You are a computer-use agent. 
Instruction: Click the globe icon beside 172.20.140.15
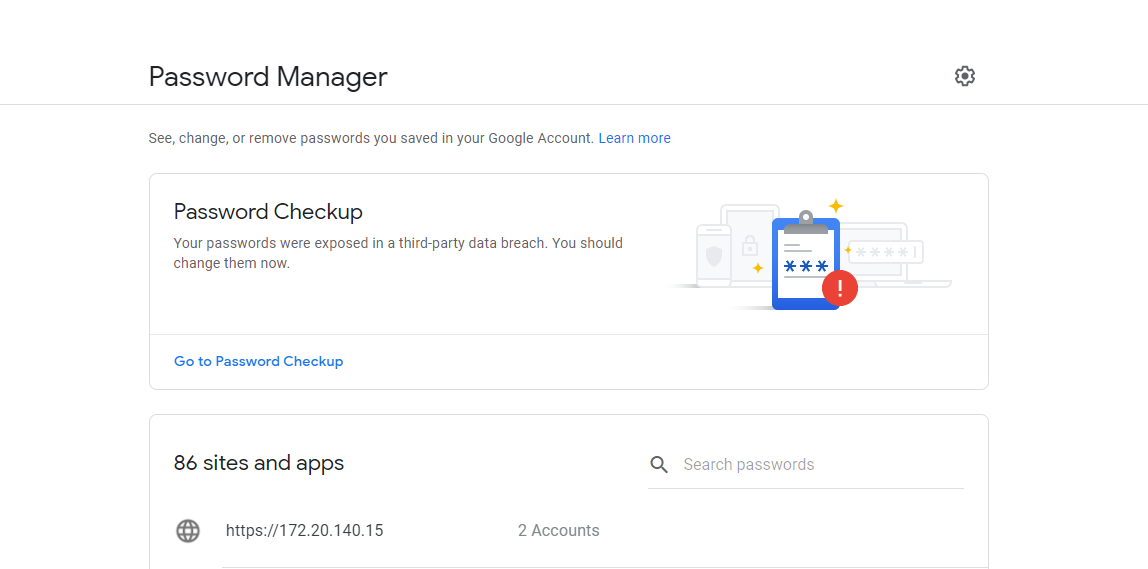click(x=188, y=531)
